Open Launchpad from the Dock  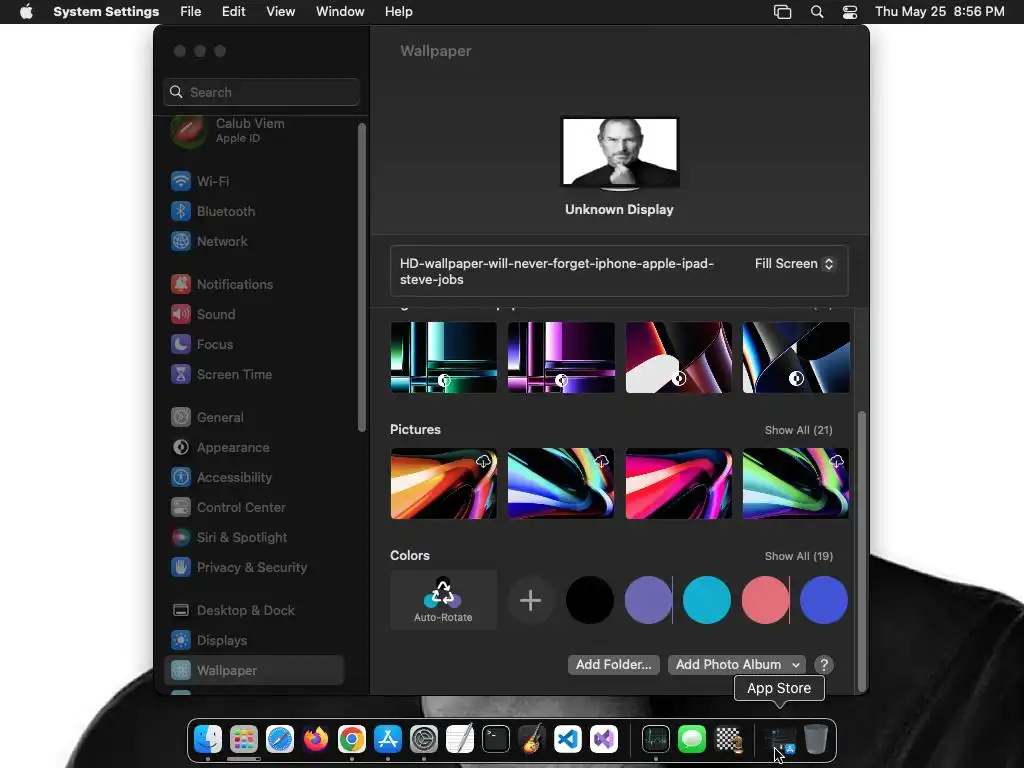click(x=244, y=739)
